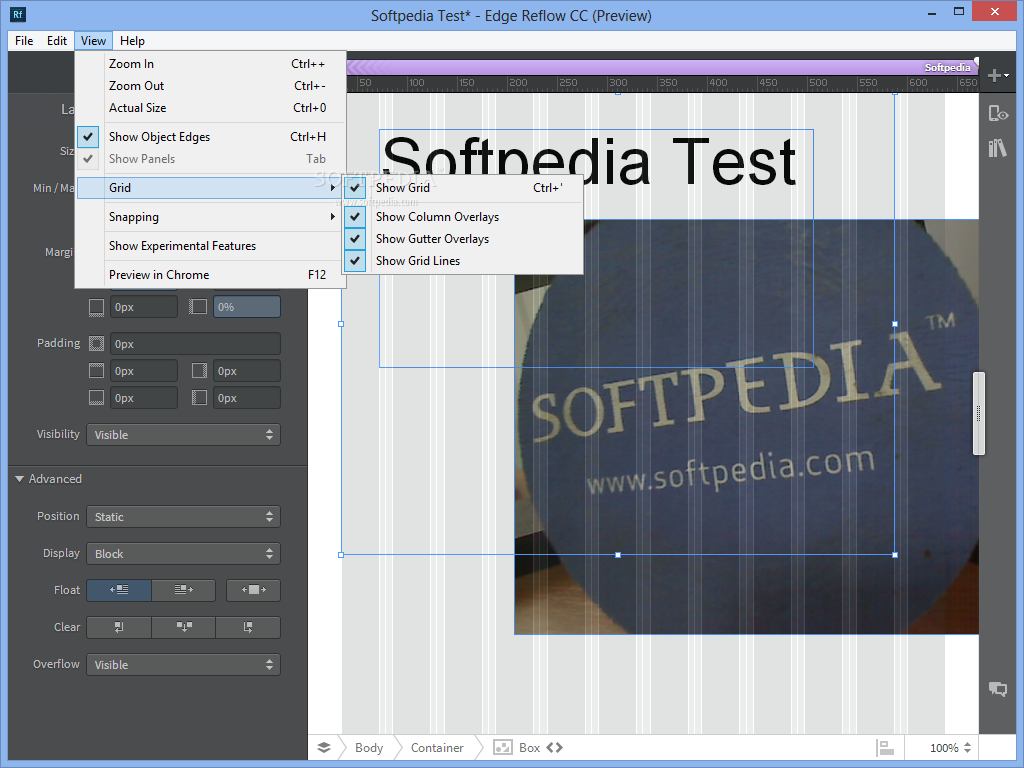Click Container in the breadcrumb bar
Image resolution: width=1024 pixels, height=768 pixels.
[x=437, y=748]
